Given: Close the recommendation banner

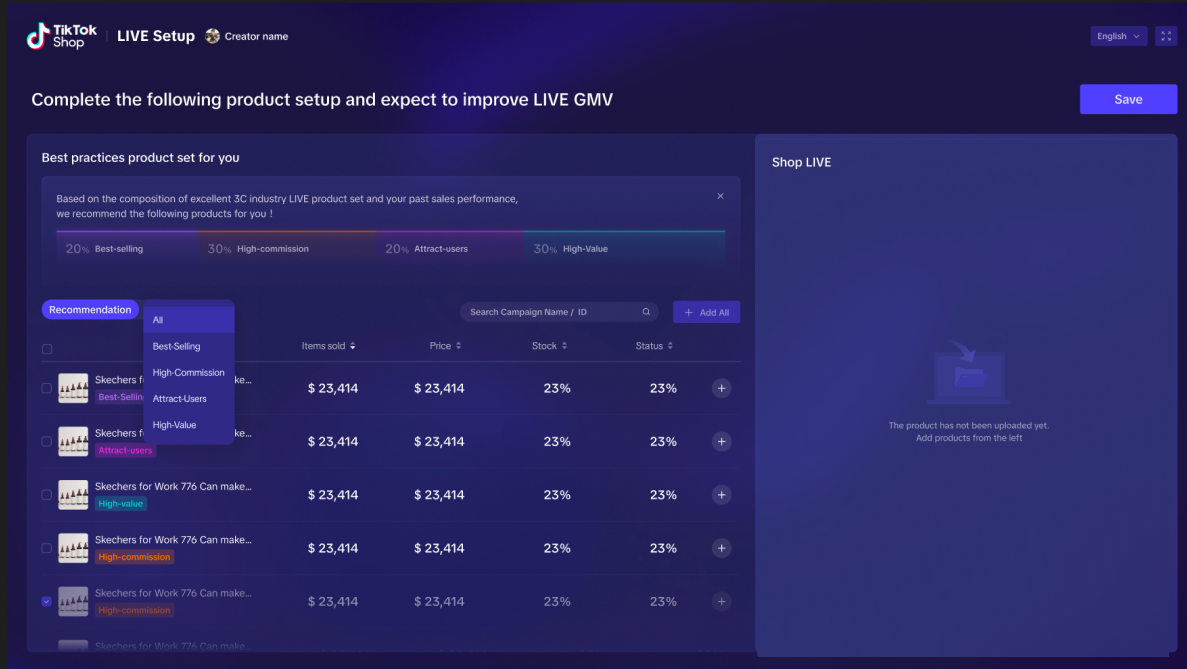Looking at the screenshot, I should click(x=720, y=196).
